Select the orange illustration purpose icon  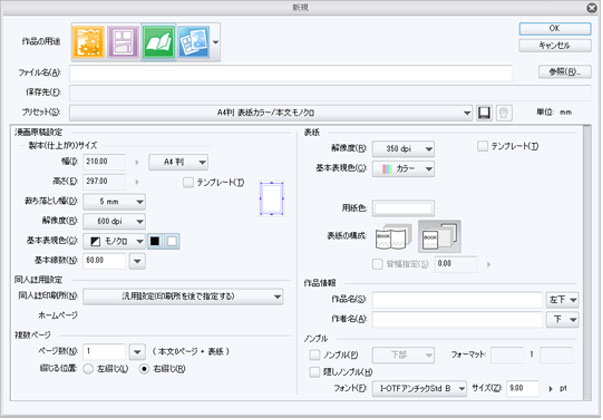(x=88, y=42)
